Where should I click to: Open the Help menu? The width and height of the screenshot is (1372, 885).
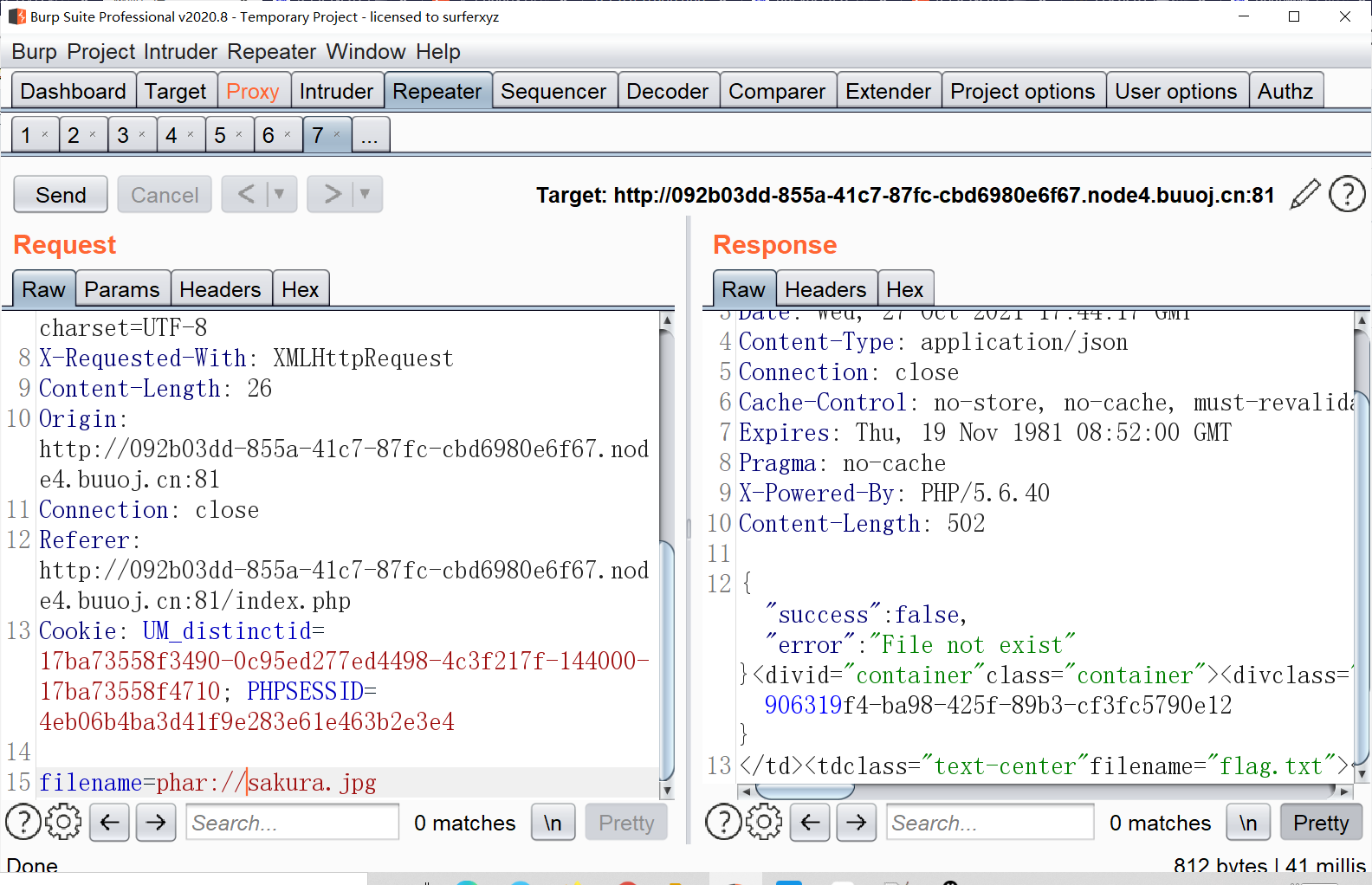(x=438, y=52)
